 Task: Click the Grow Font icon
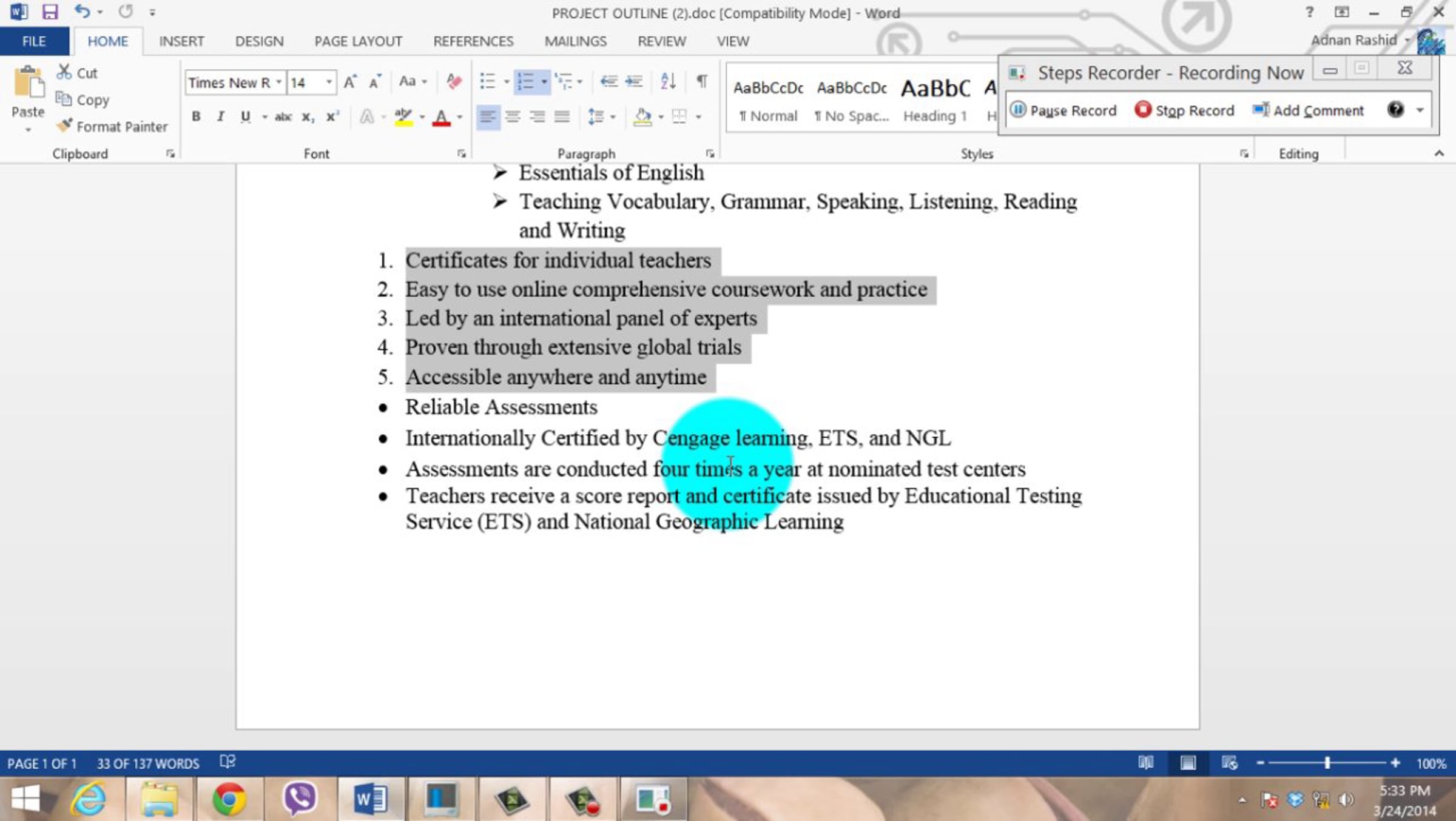[x=350, y=82]
